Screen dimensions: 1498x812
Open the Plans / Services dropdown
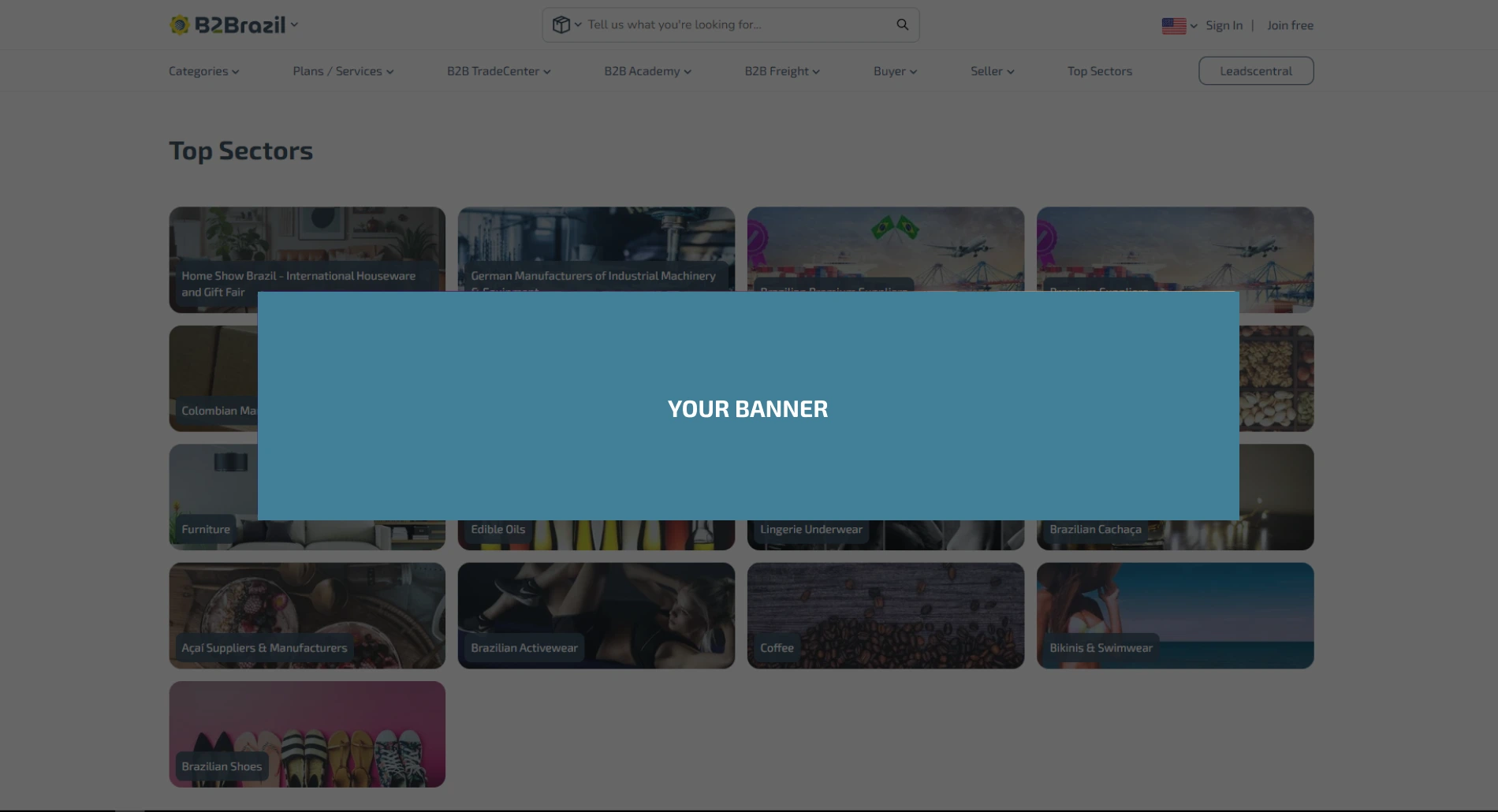pyautogui.click(x=343, y=72)
